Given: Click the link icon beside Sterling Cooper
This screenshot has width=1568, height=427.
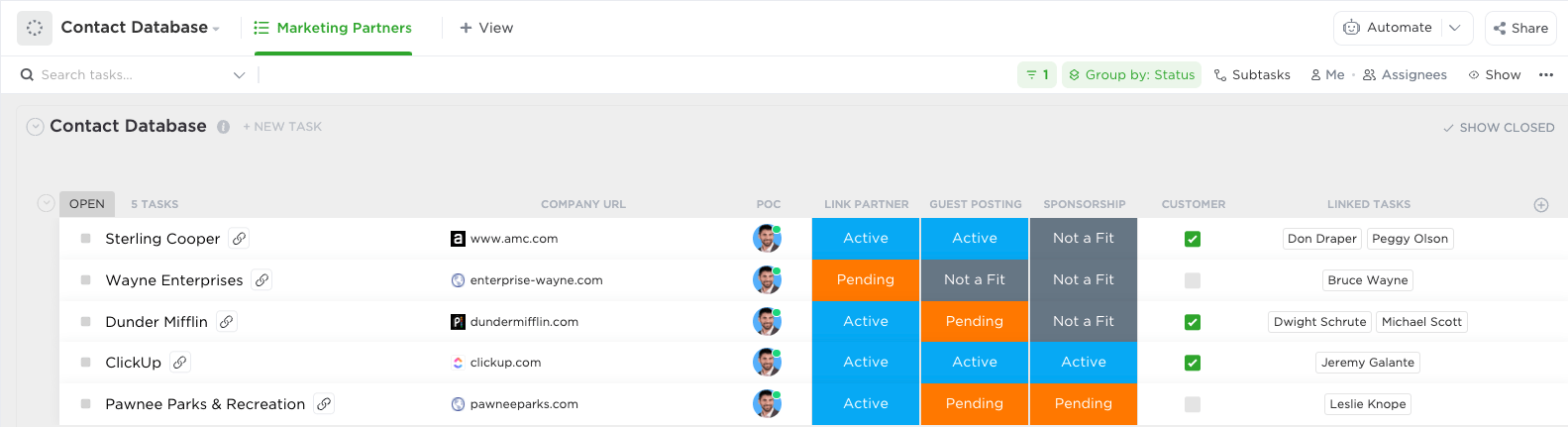Looking at the screenshot, I should click(239, 239).
